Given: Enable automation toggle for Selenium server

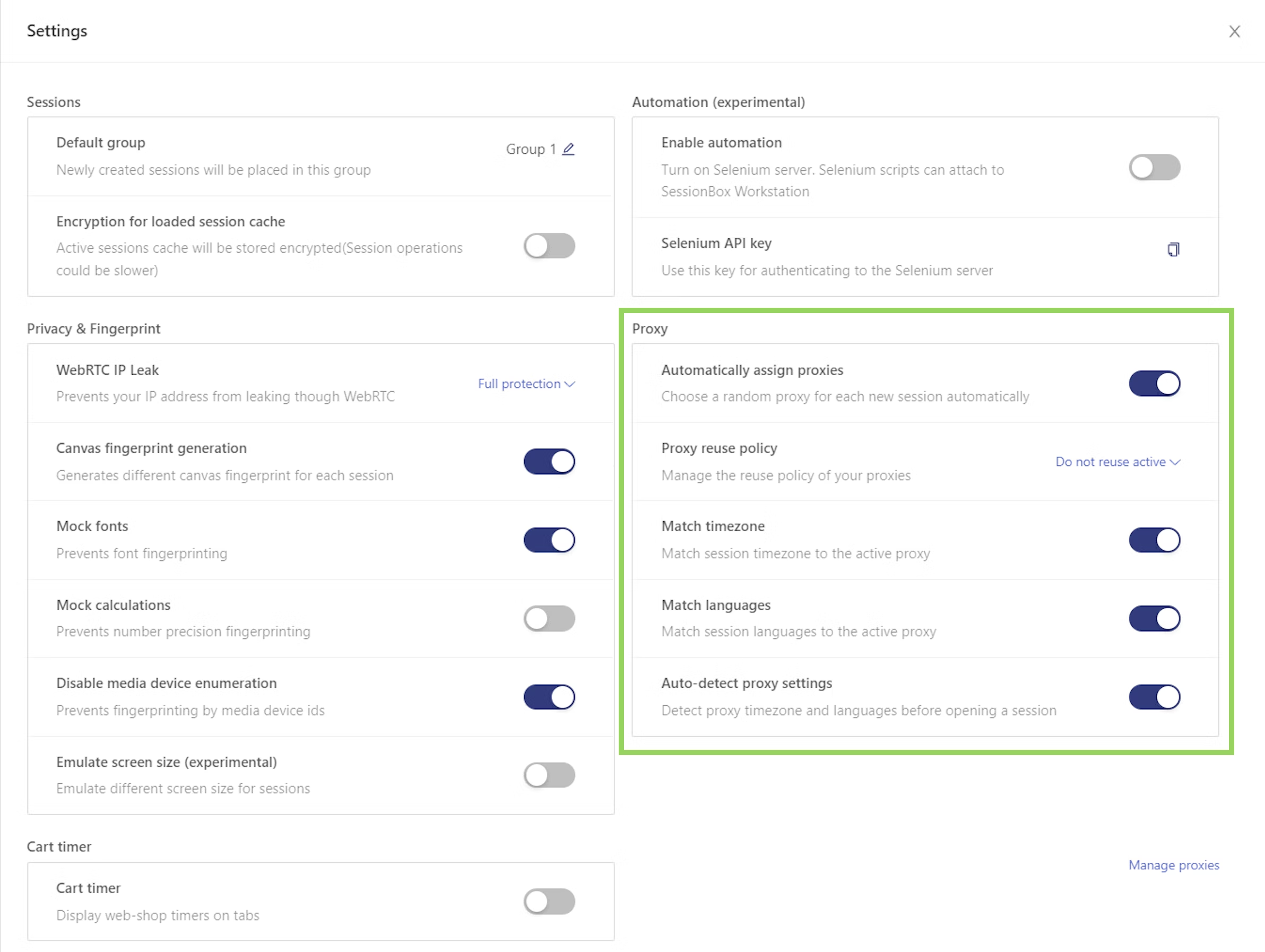Looking at the screenshot, I should pos(1154,168).
